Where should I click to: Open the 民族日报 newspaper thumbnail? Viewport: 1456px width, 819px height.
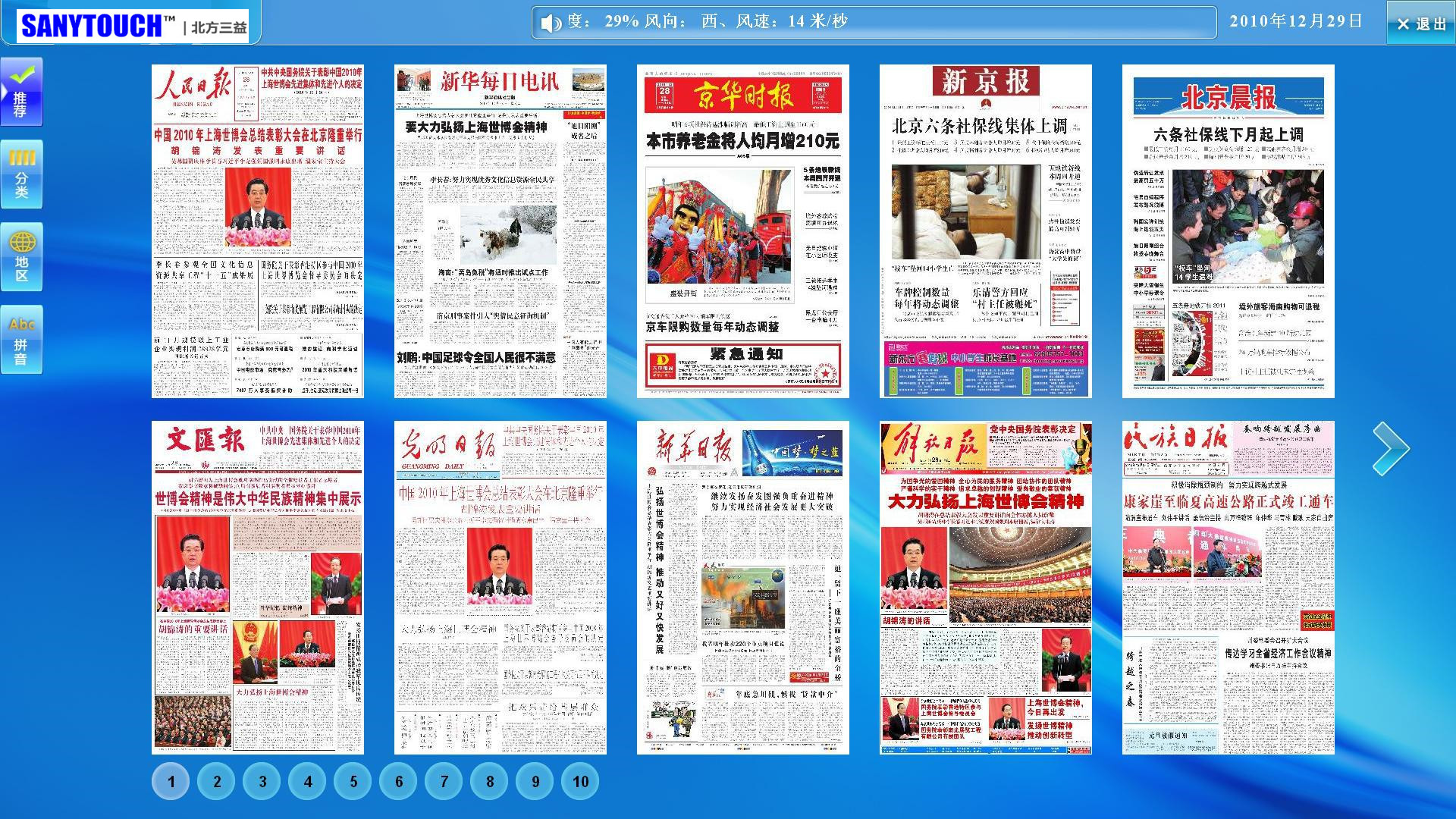click(x=1228, y=588)
